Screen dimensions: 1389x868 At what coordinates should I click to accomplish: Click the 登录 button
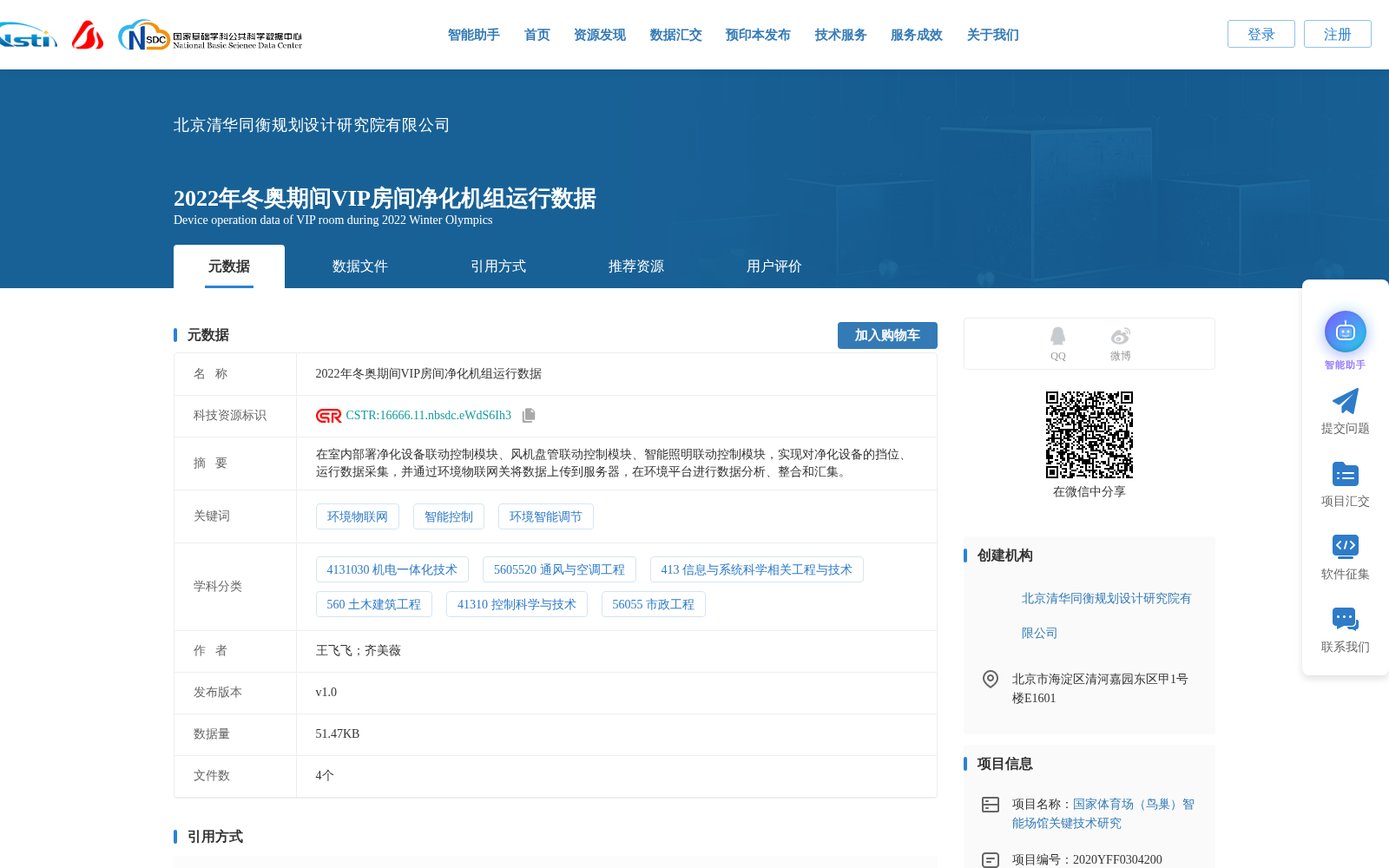[1261, 34]
